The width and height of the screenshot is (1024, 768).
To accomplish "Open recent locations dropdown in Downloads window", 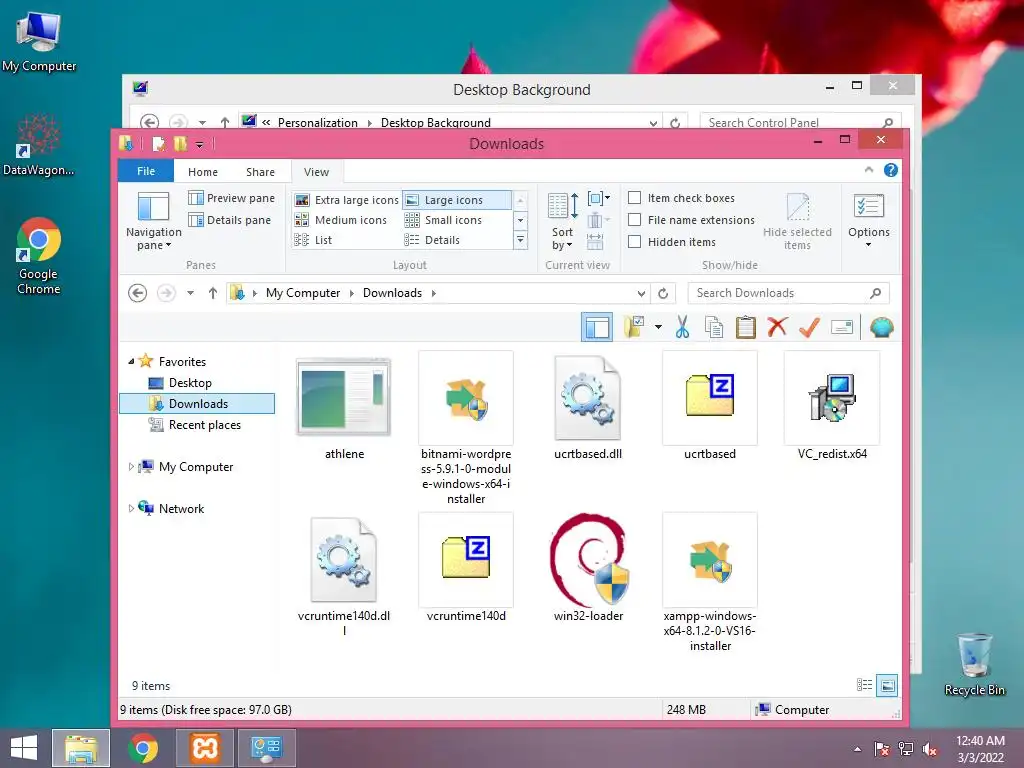I will (x=190, y=293).
